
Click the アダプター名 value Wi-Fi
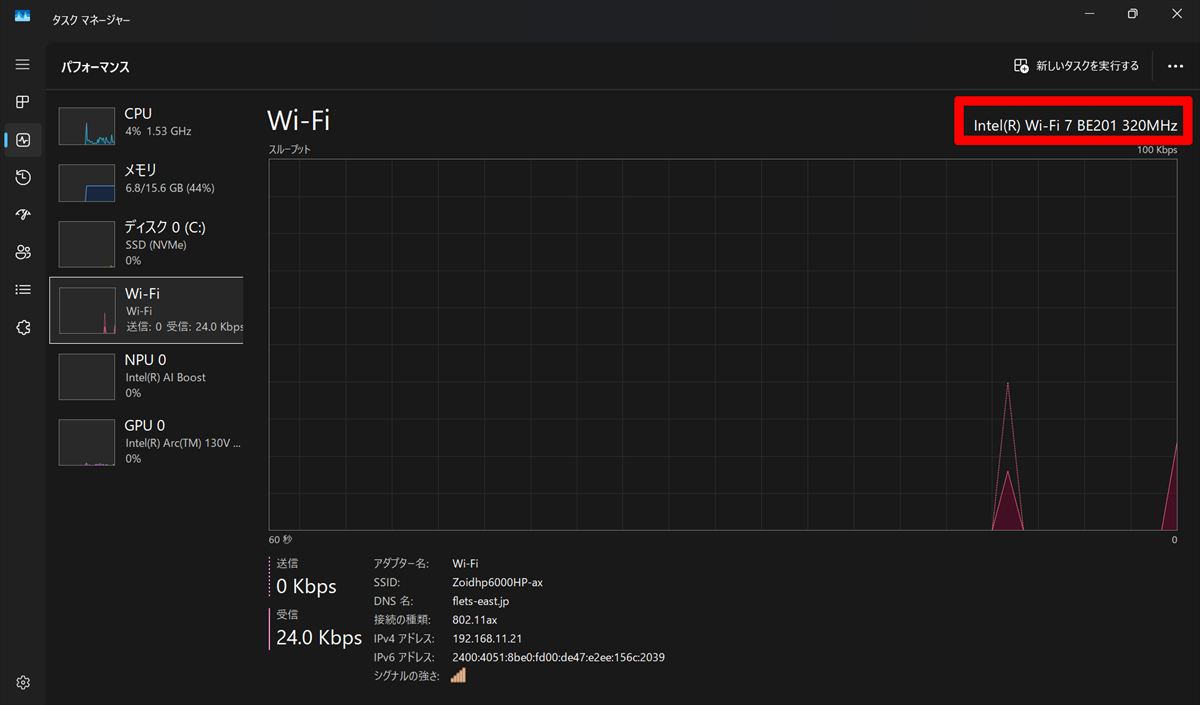[465, 563]
